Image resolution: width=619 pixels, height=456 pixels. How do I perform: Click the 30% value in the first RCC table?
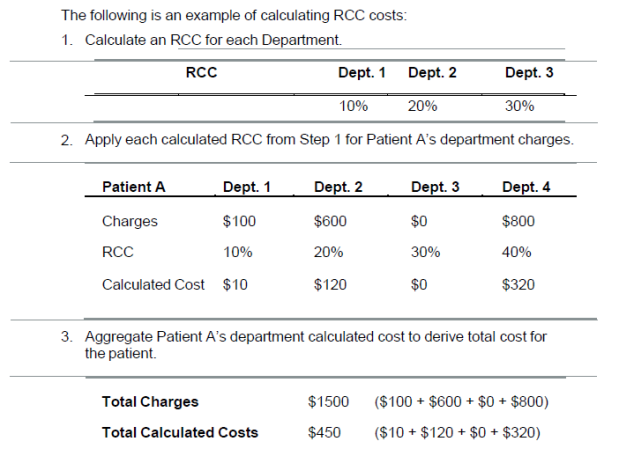pos(519,105)
